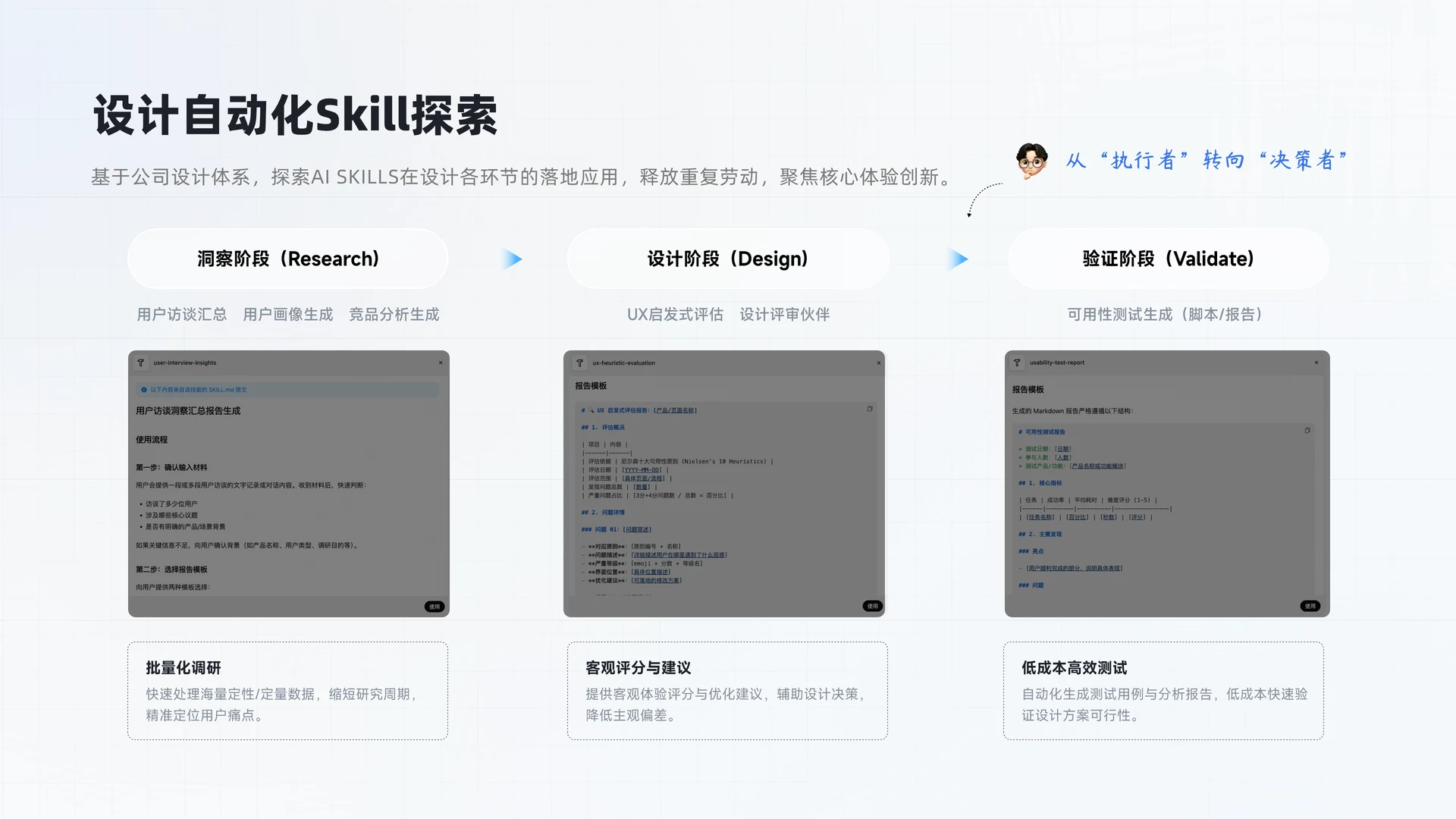The width and height of the screenshot is (1456, 819).
Task: Select the 设计阶段 (Design) stage pill
Action: coord(728,259)
